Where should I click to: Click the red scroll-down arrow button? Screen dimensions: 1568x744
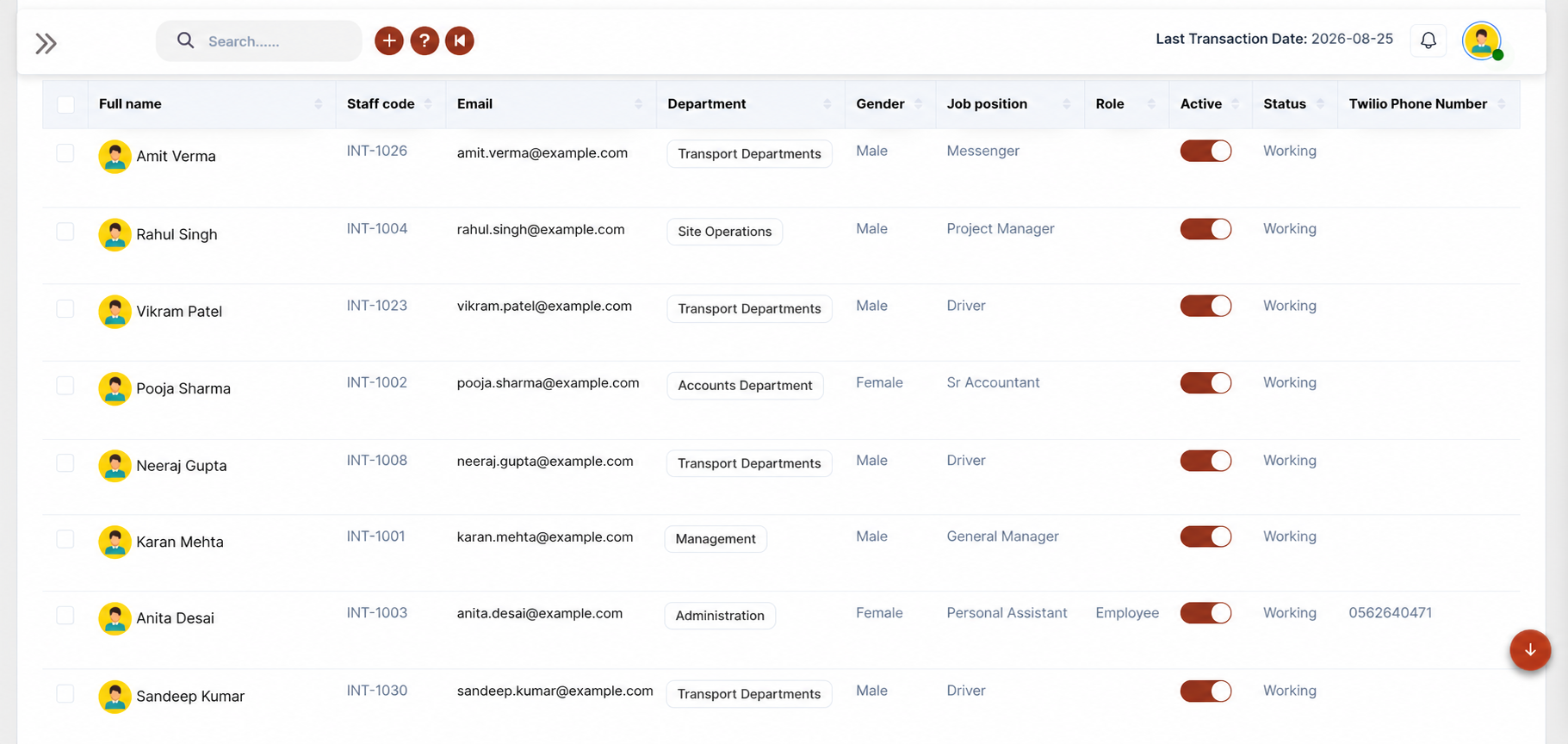pos(1530,650)
